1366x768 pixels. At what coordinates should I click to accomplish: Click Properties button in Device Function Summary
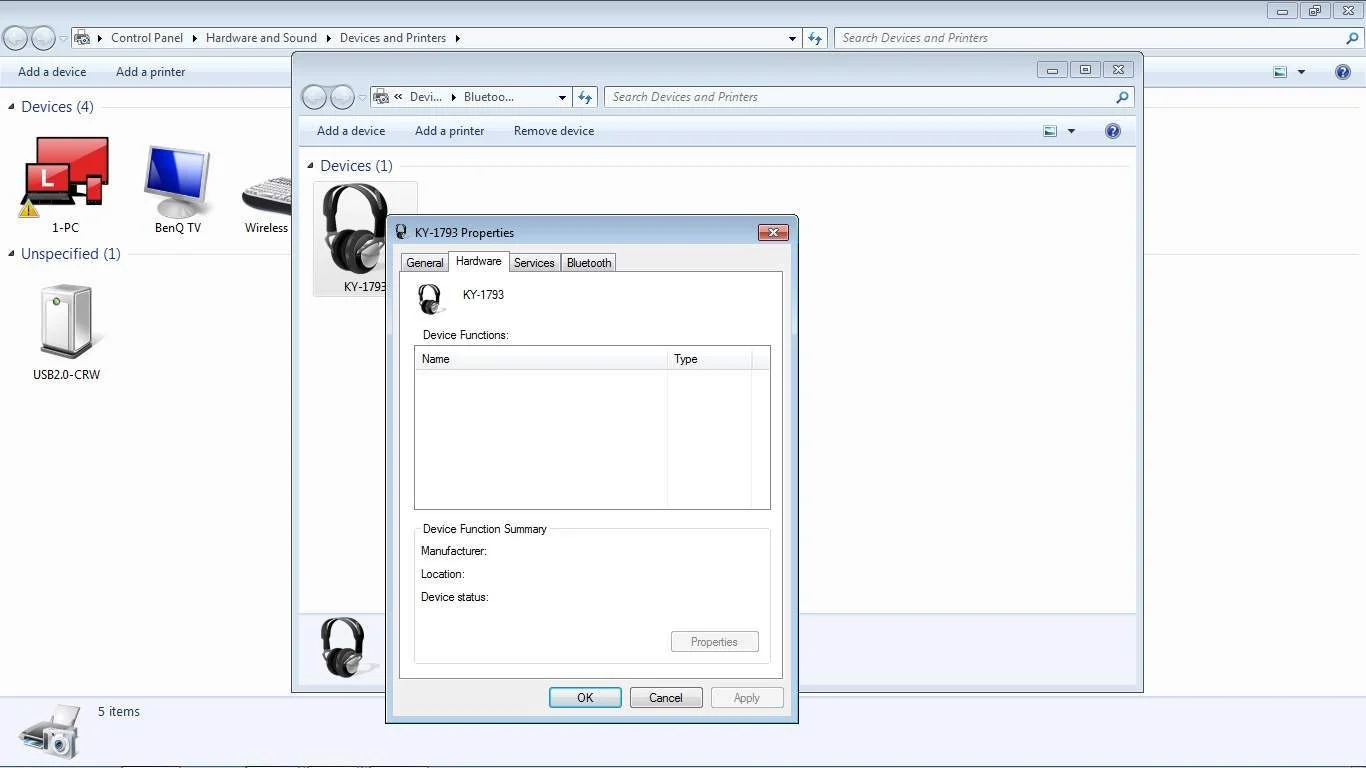(714, 642)
